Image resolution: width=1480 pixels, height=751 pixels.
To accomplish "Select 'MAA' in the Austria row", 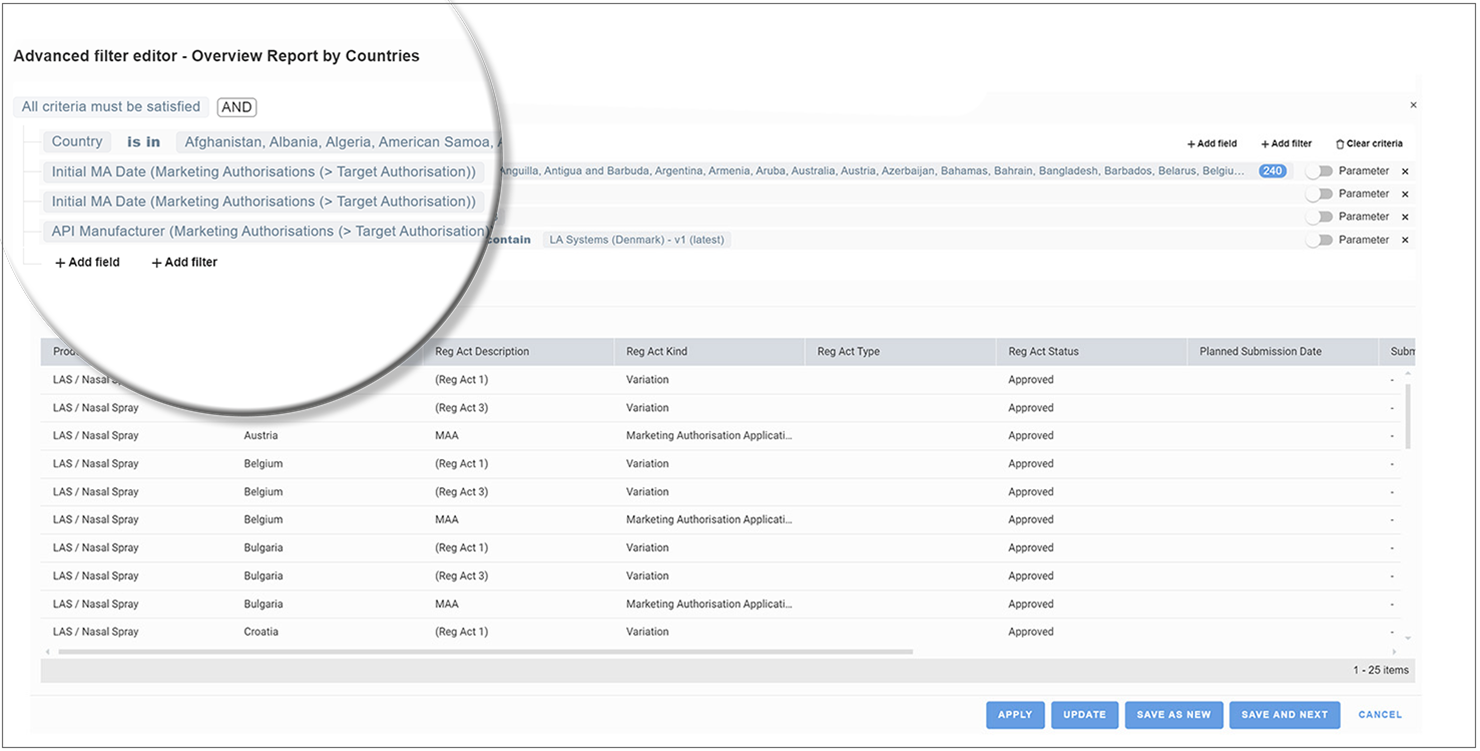I will tap(447, 436).
